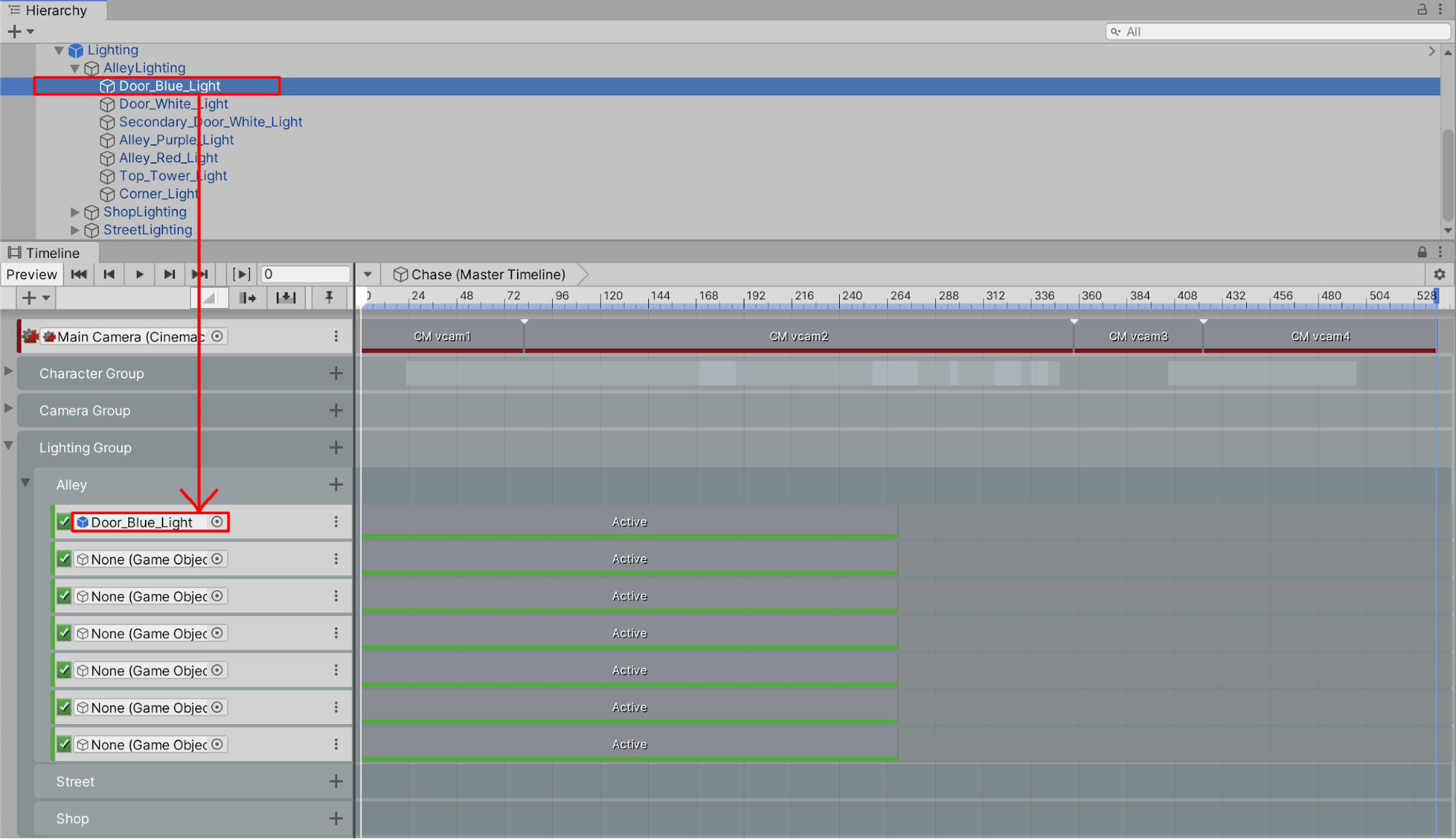The width and height of the screenshot is (1456, 839).
Task: Collapse the AlleyLighting hierarchy node
Action: click(x=74, y=68)
